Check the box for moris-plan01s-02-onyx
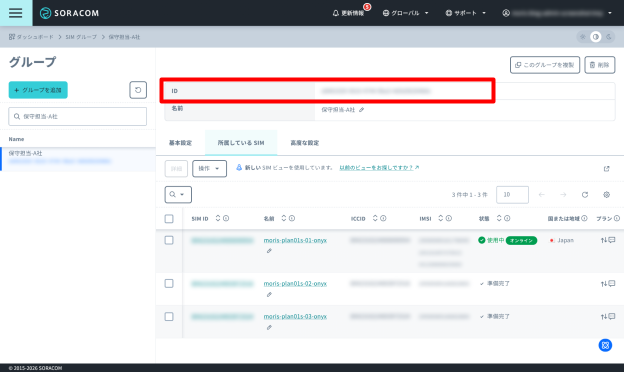 tap(169, 283)
